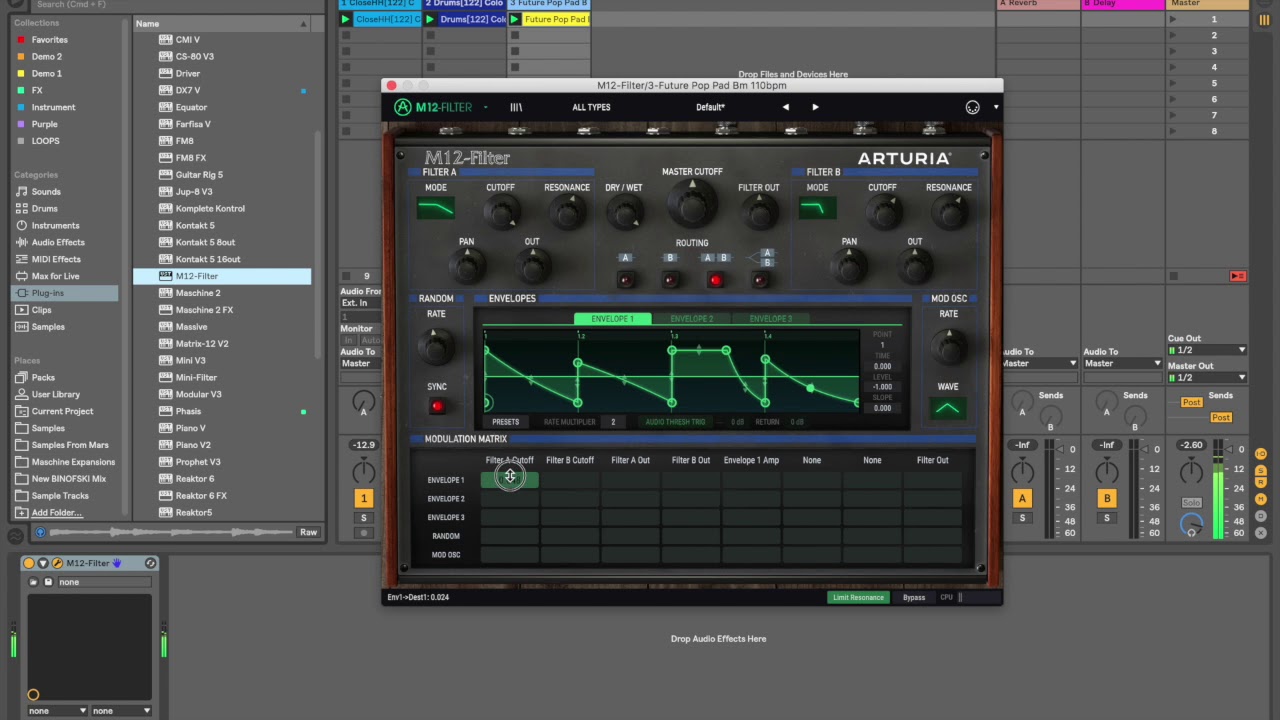The width and height of the screenshot is (1280, 720).
Task: Select the Envelope 3 tab
Action: [770, 319]
